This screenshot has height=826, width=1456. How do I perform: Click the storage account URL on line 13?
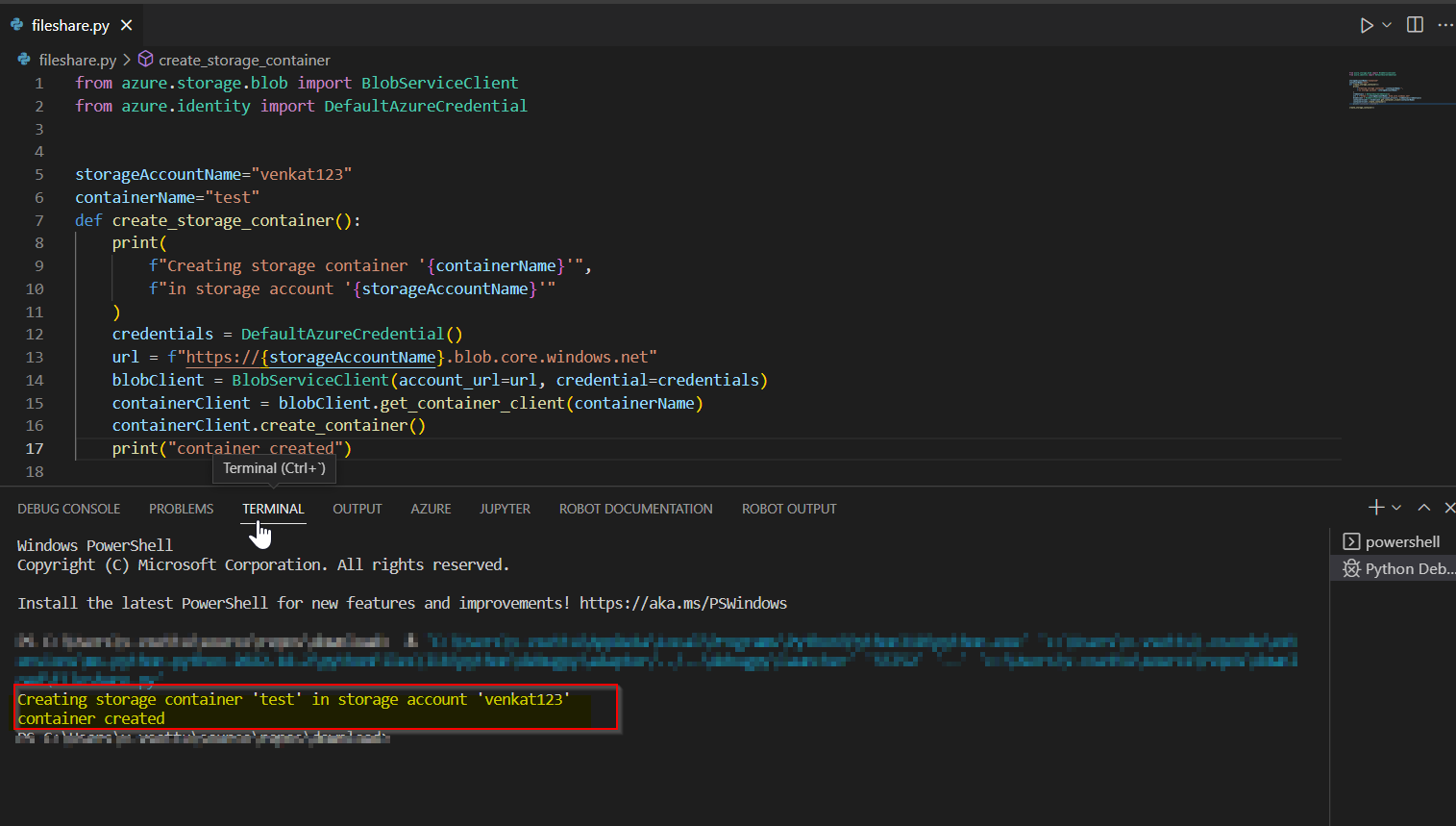[421, 357]
